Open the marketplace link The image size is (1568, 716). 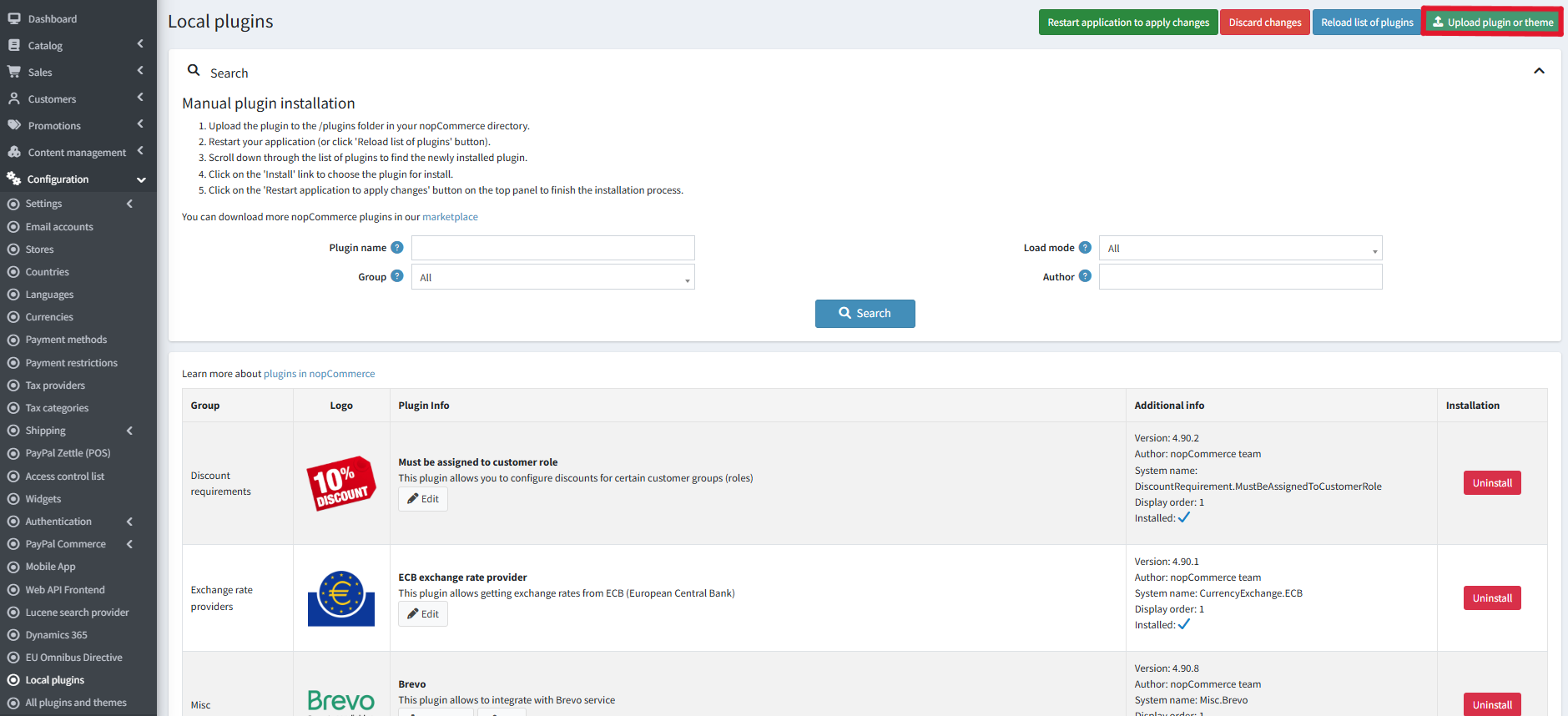pyautogui.click(x=450, y=217)
